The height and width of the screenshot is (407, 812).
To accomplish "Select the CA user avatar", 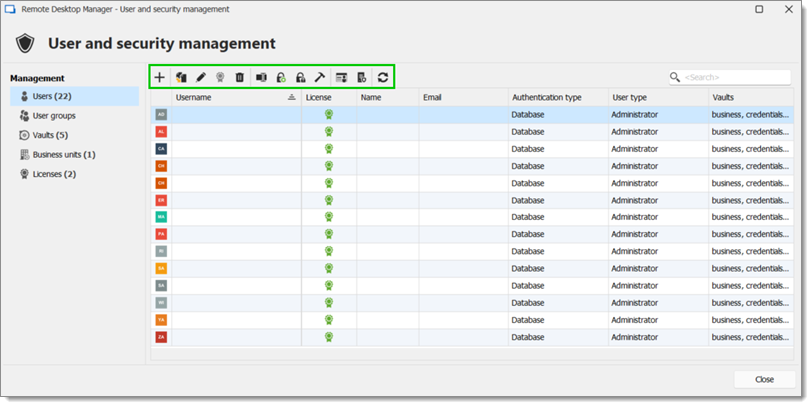I will pyautogui.click(x=161, y=149).
